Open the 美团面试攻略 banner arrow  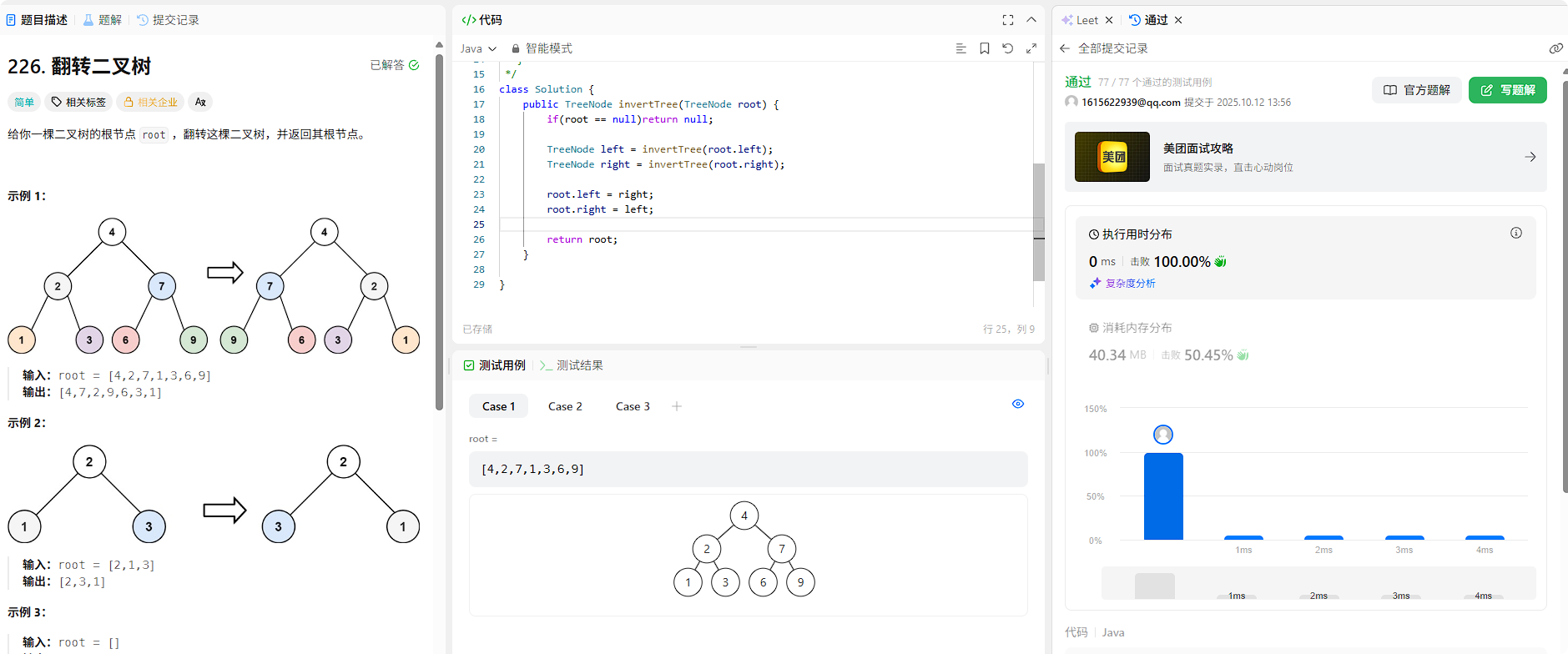point(1530,157)
